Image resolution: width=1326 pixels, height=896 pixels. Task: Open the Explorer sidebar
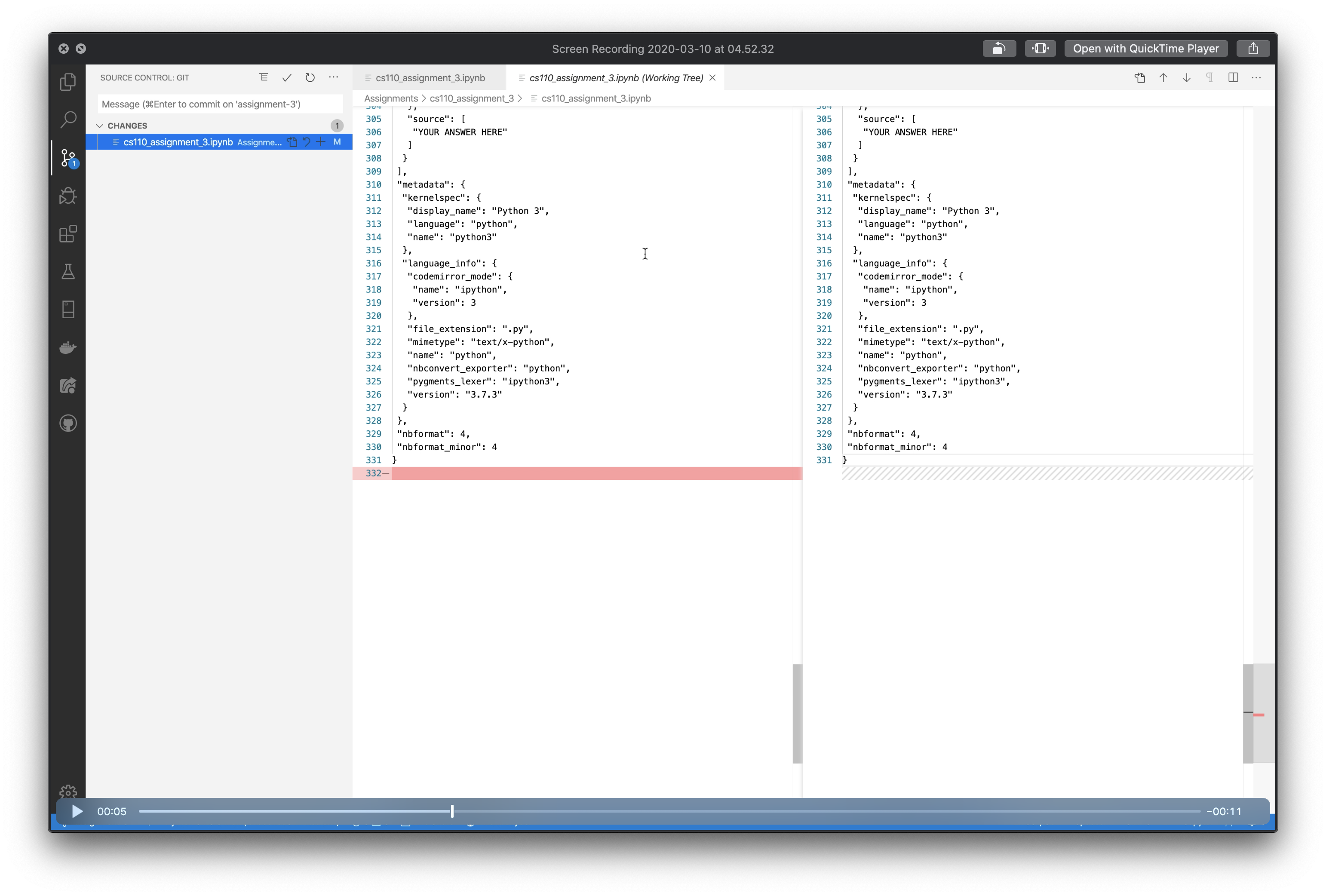click(x=68, y=82)
